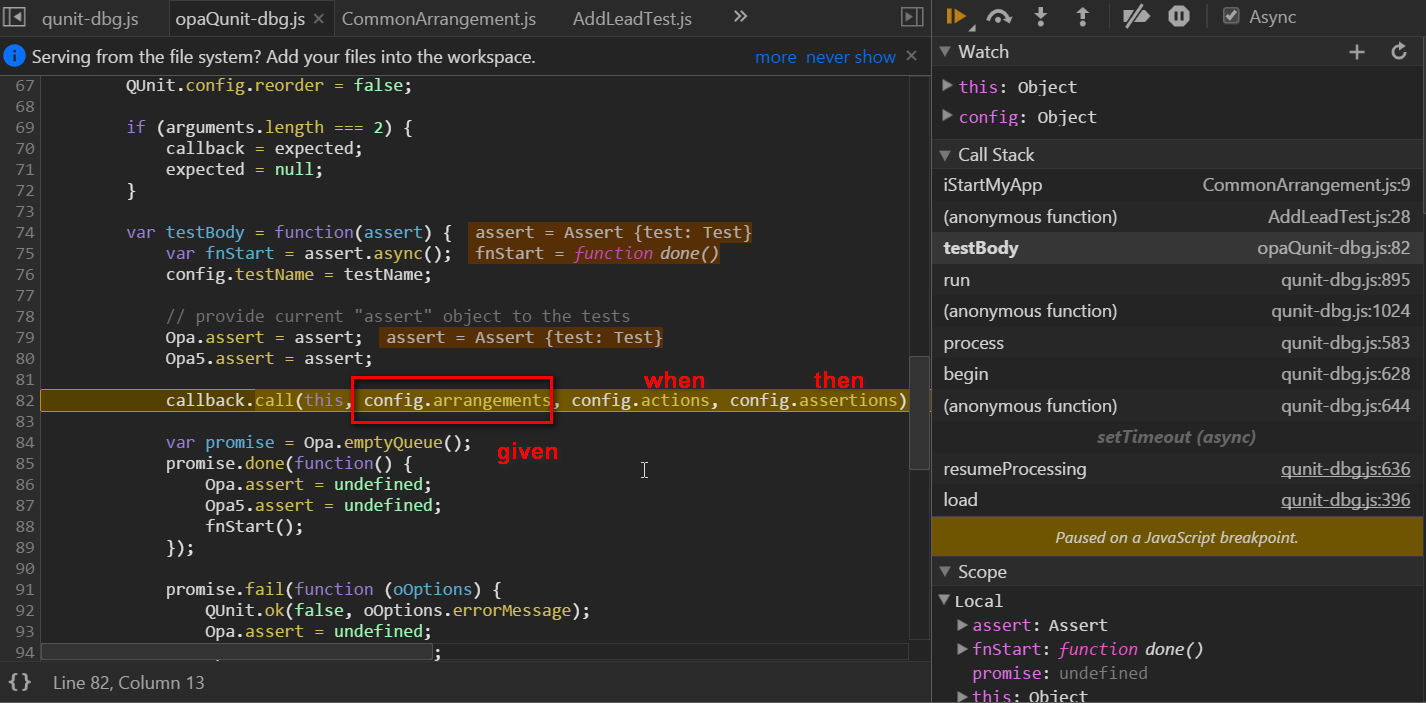
Task: Click 'Line 82, Column 13' status text
Action: 129,683
